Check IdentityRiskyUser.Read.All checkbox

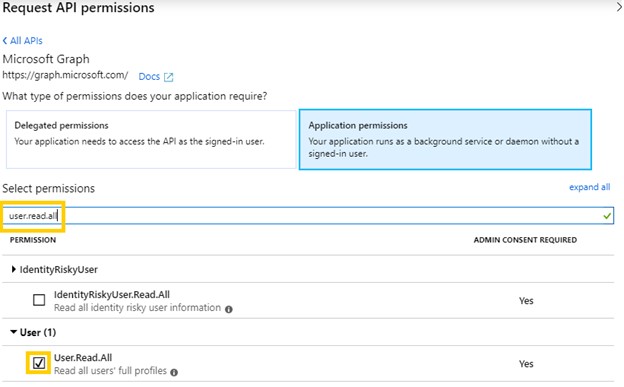coord(39,300)
